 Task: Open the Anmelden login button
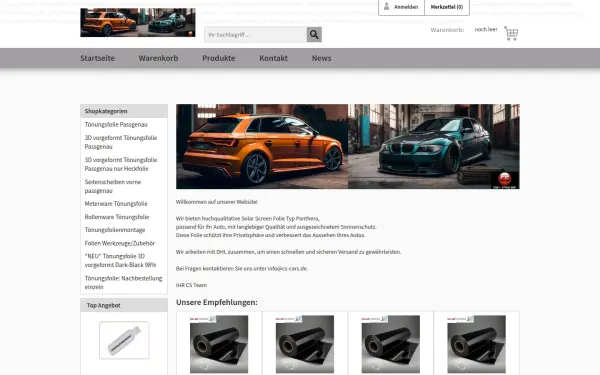coord(401,7)
